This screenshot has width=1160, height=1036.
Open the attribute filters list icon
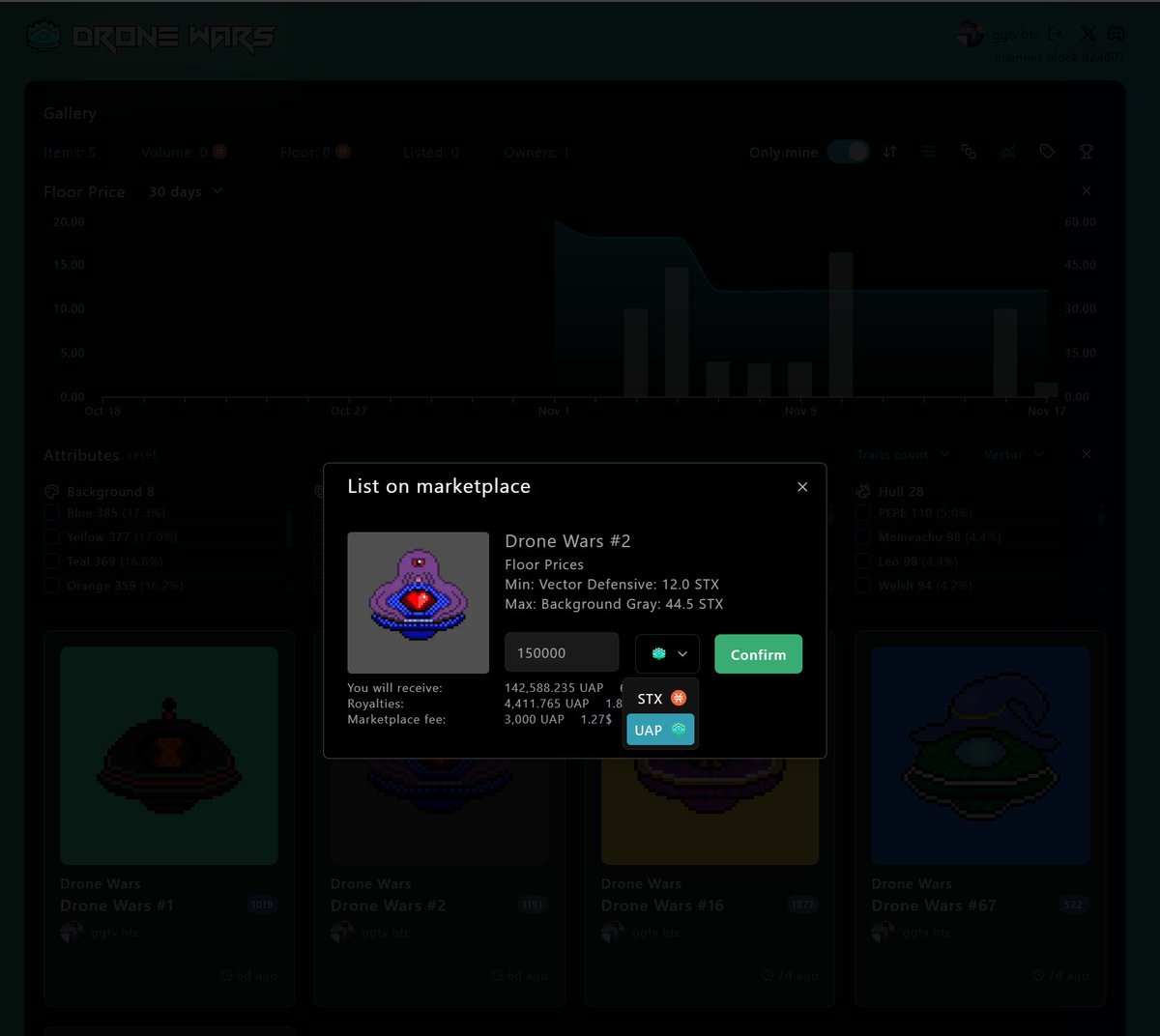pos(929,152)
